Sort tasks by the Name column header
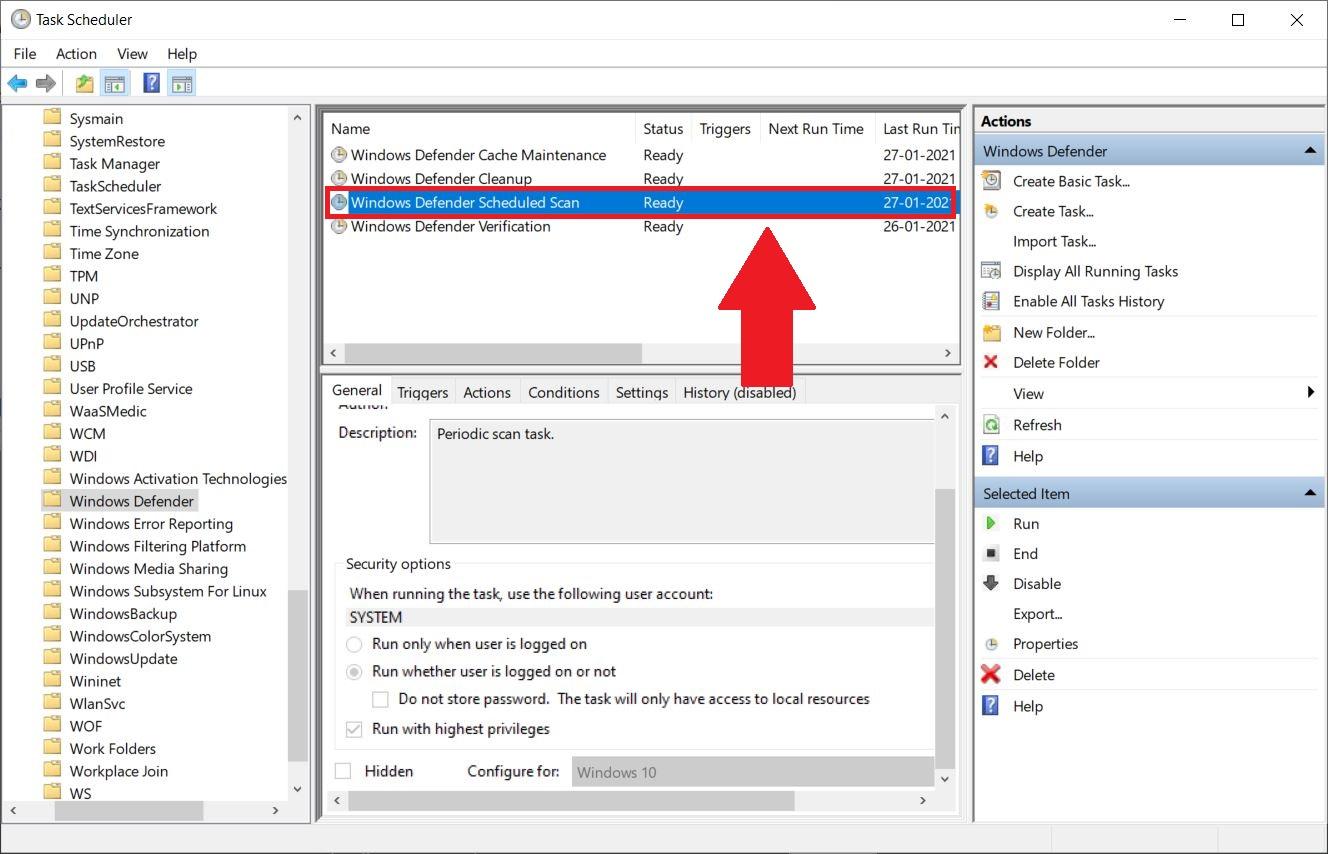This screenshot has height=854, width=1328. tap(479, 129)
